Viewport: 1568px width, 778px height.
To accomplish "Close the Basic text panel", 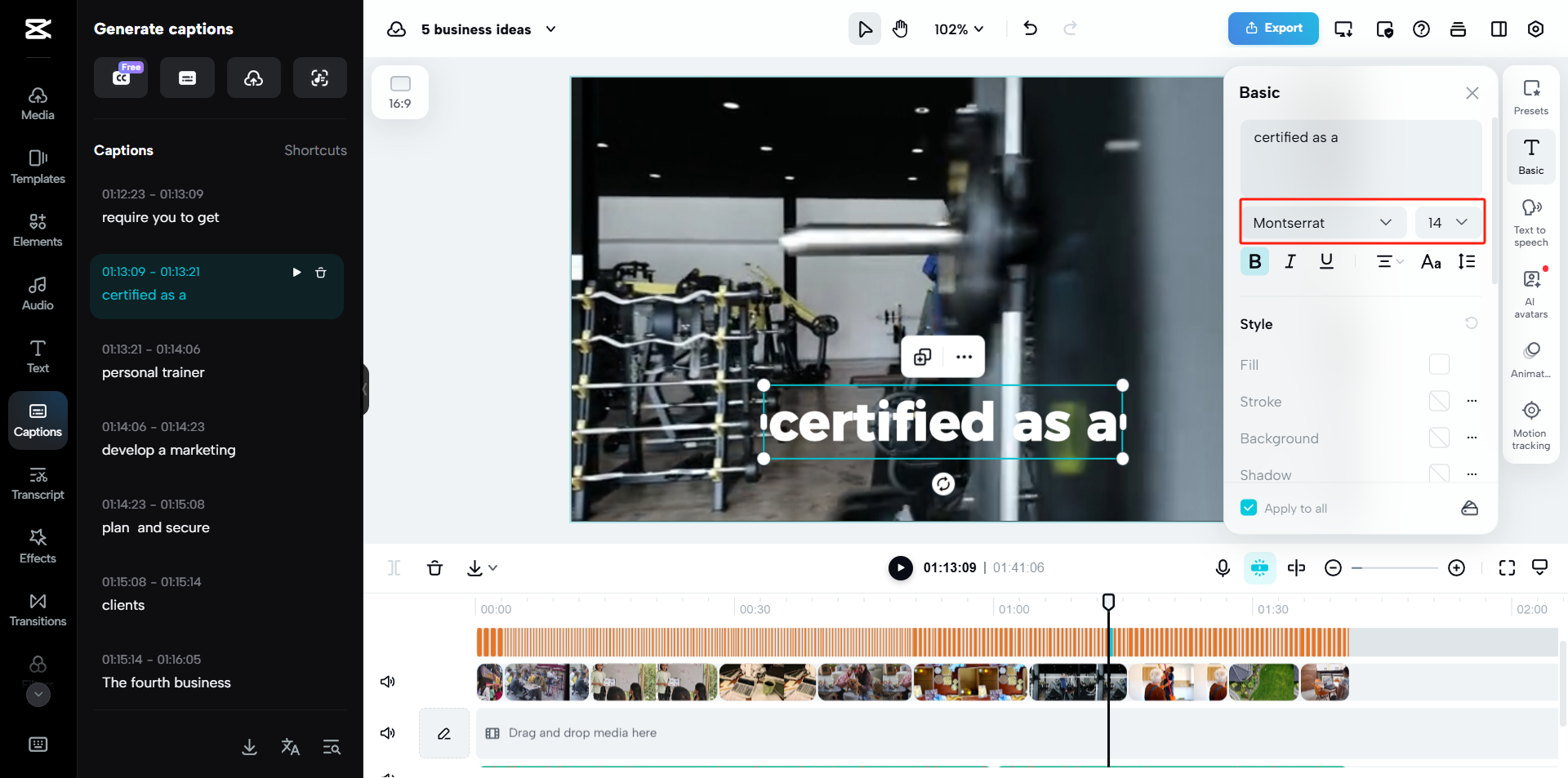I will (1472, 93).
